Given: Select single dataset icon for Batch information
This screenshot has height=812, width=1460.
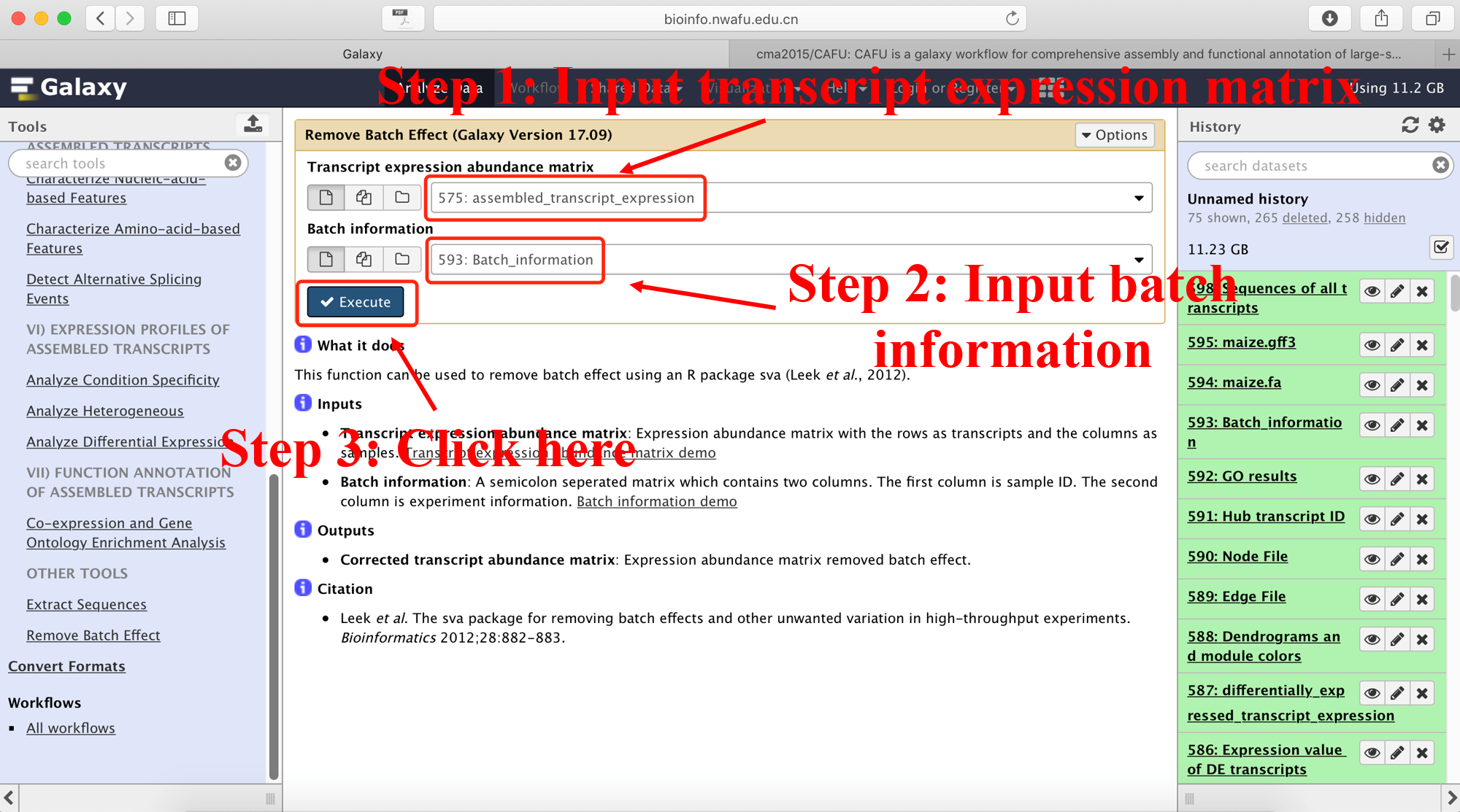Looking at the screenshot, I should (326, 259).
